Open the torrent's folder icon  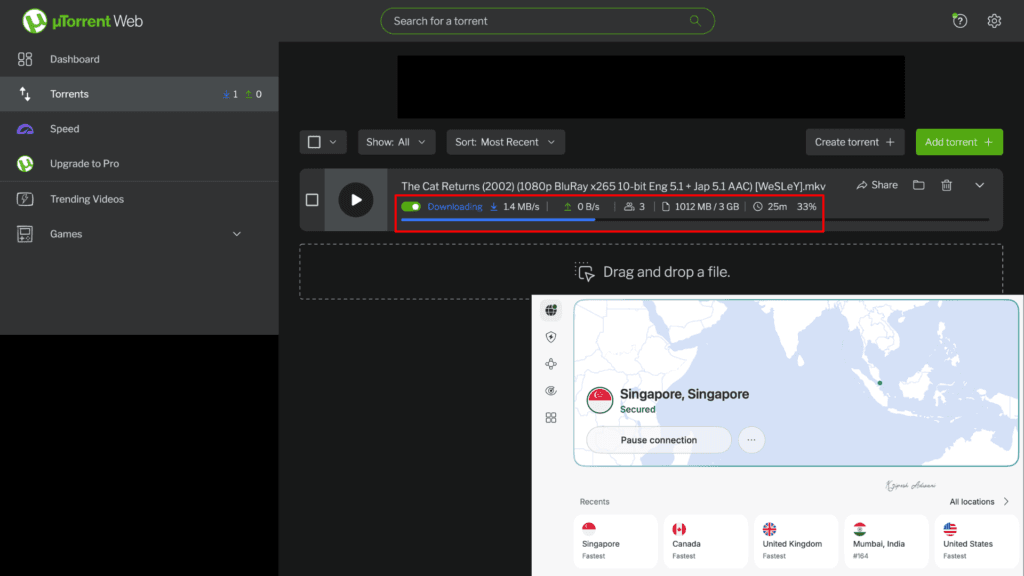pyautogui.click(x=918, y=185)
